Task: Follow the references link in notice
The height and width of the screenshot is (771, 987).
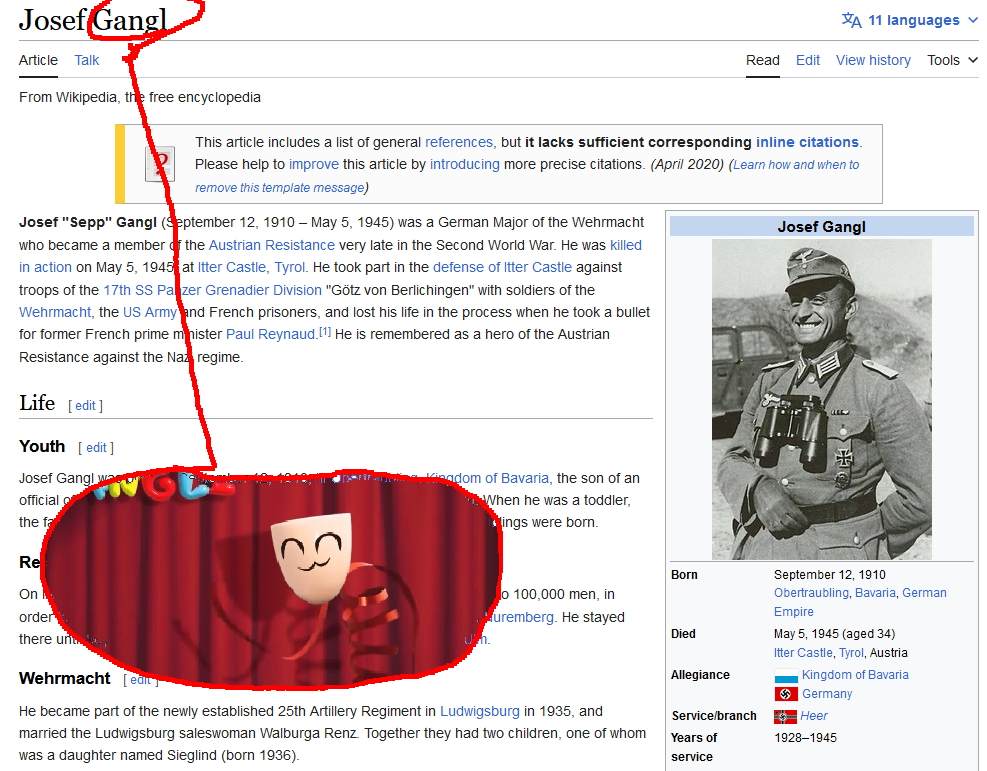Action: click(458, 142)
